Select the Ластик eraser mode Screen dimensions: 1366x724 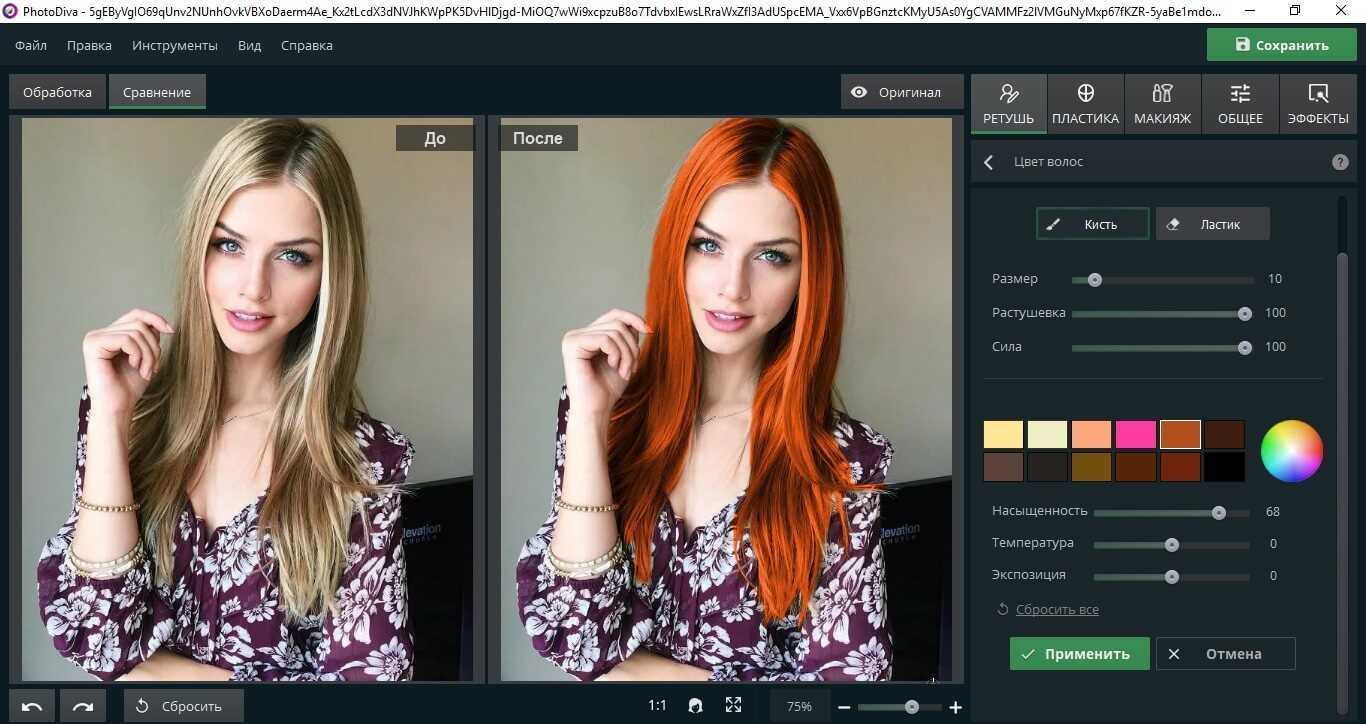[x=1212, y=224]
